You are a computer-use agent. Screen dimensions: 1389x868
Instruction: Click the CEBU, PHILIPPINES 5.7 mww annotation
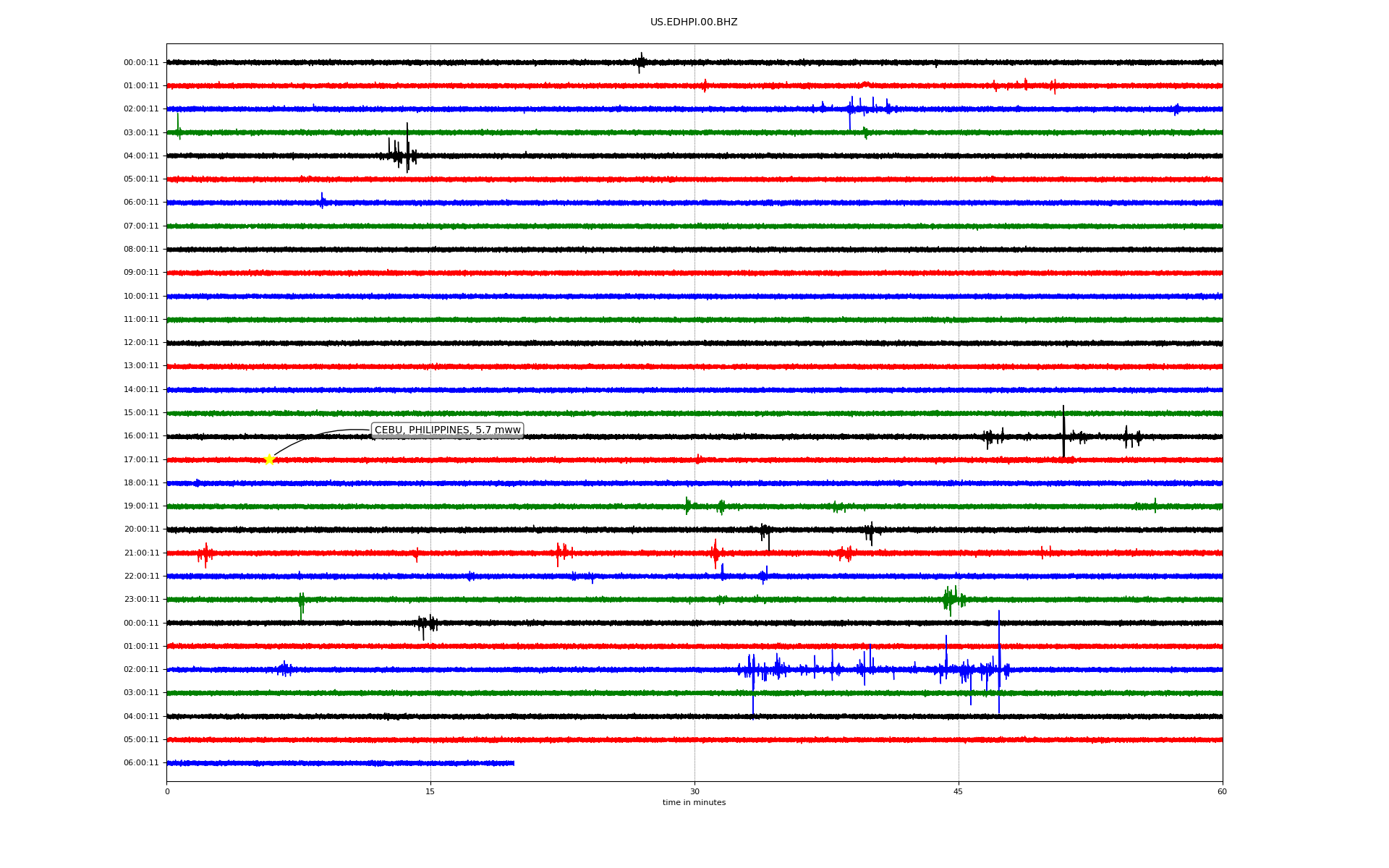click(447, 430)
